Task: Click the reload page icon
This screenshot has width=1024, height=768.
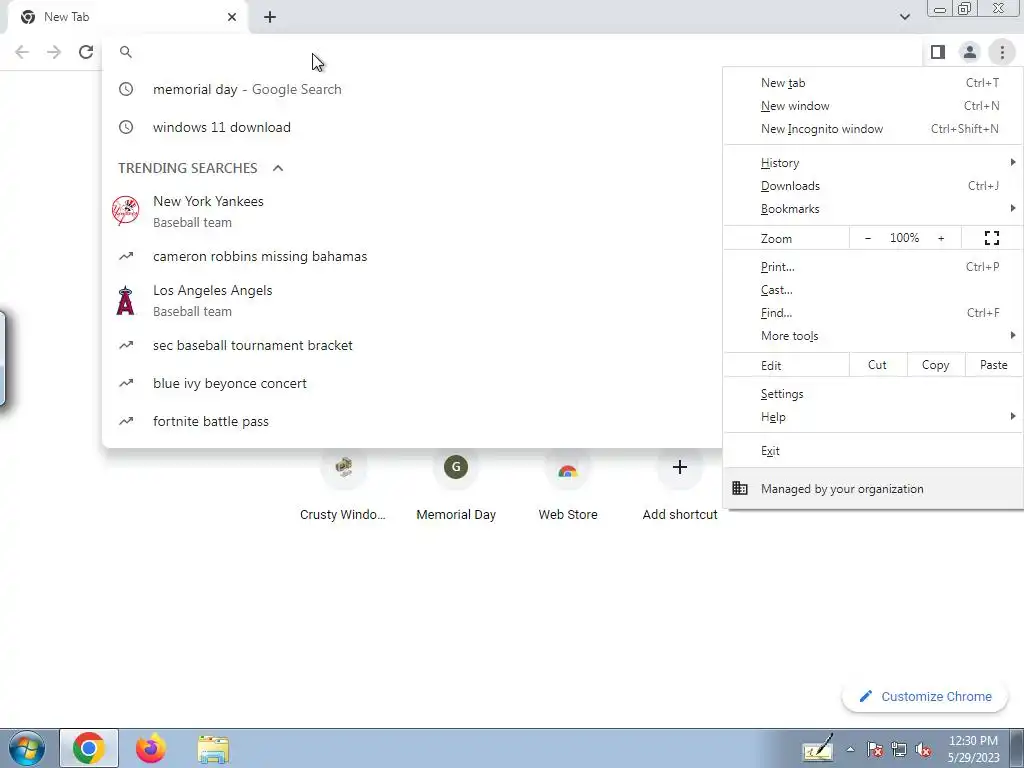Action: 86,52
